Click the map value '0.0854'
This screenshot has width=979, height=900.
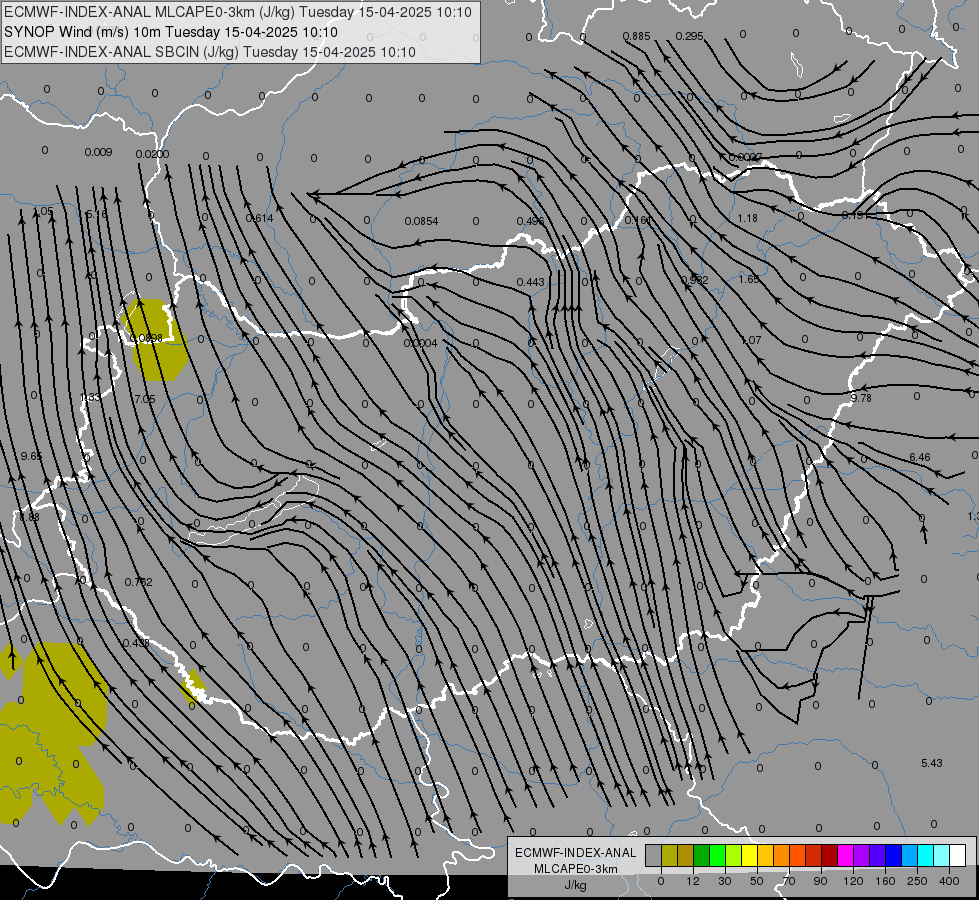pos(421,221)
